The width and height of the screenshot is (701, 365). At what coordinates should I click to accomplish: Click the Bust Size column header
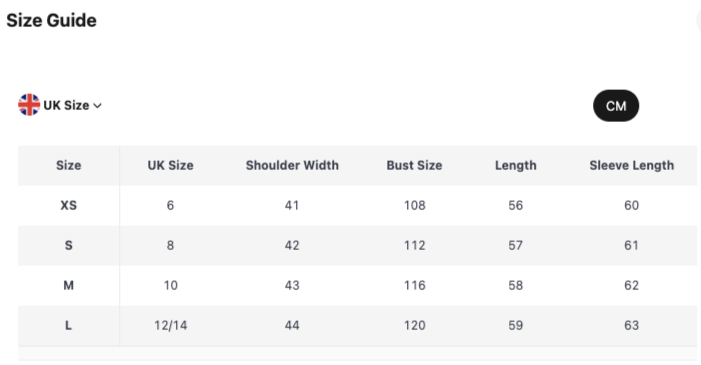[x=414, y=165]
